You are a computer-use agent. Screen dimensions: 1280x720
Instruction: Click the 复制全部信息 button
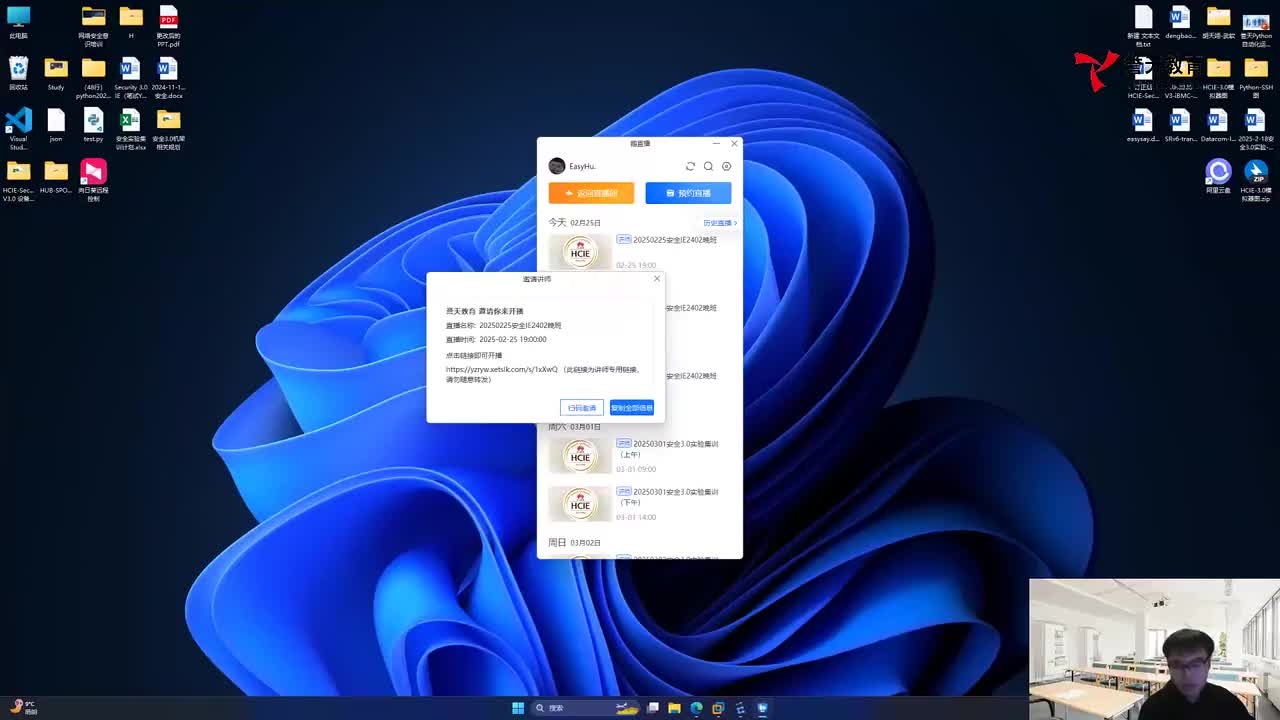coord(632,408)
